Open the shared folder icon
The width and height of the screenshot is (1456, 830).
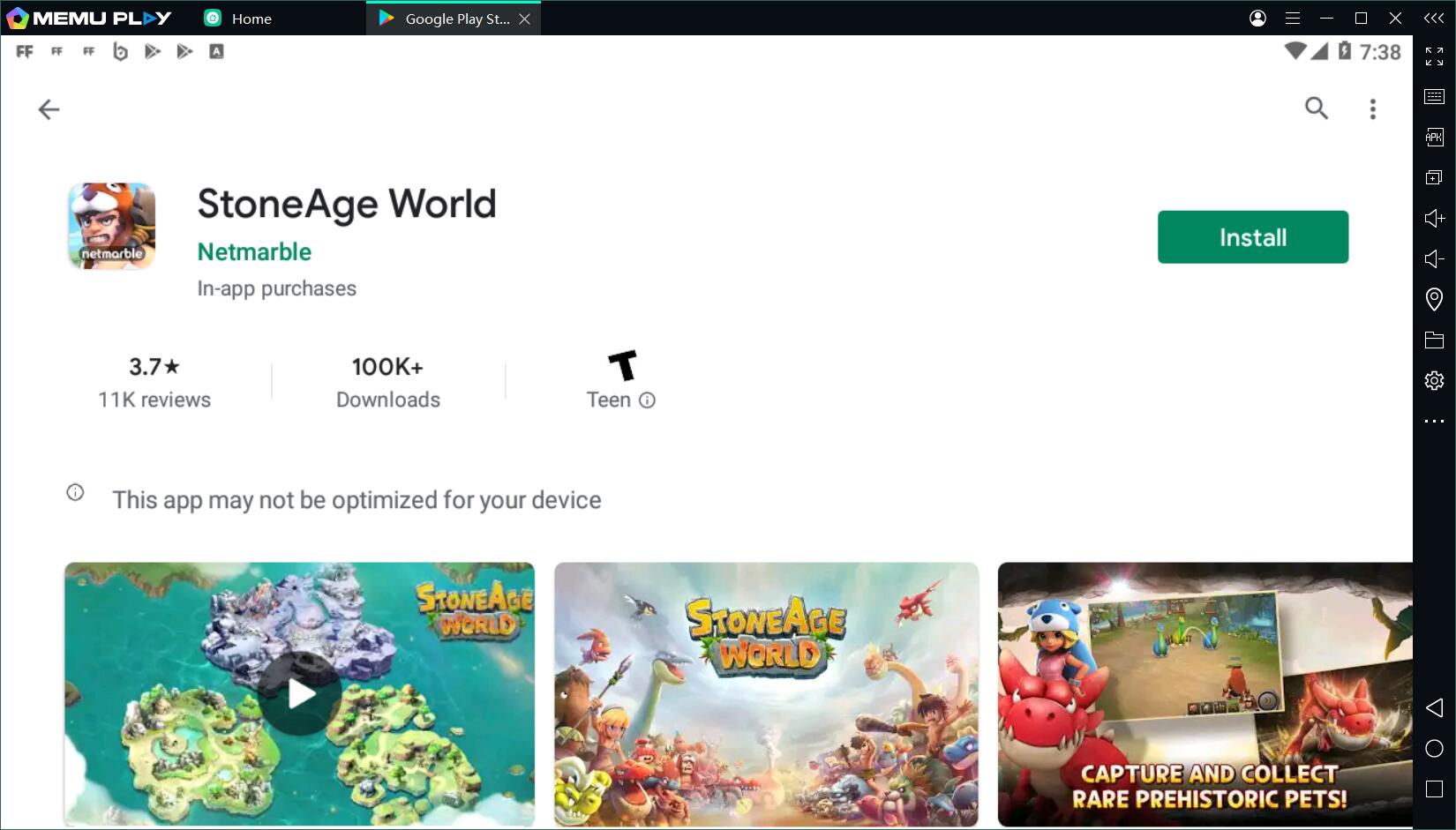[x=1434, y=340]
